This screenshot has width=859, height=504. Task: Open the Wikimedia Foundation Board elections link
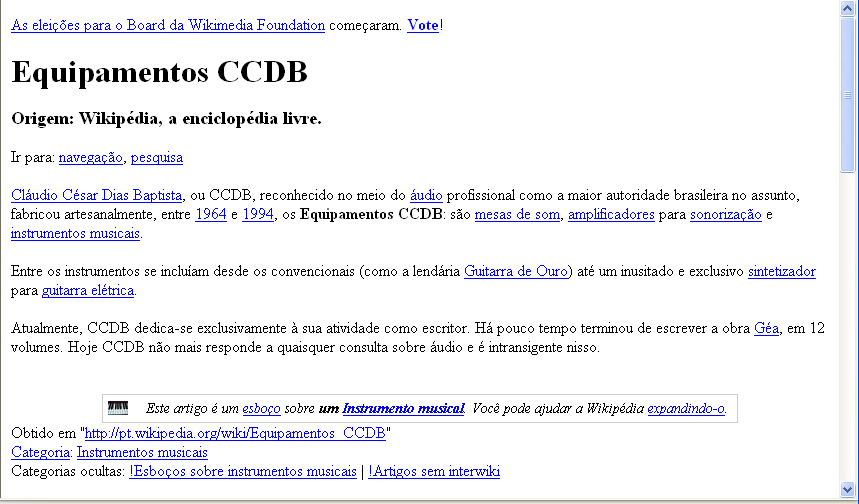click(167, 25)
